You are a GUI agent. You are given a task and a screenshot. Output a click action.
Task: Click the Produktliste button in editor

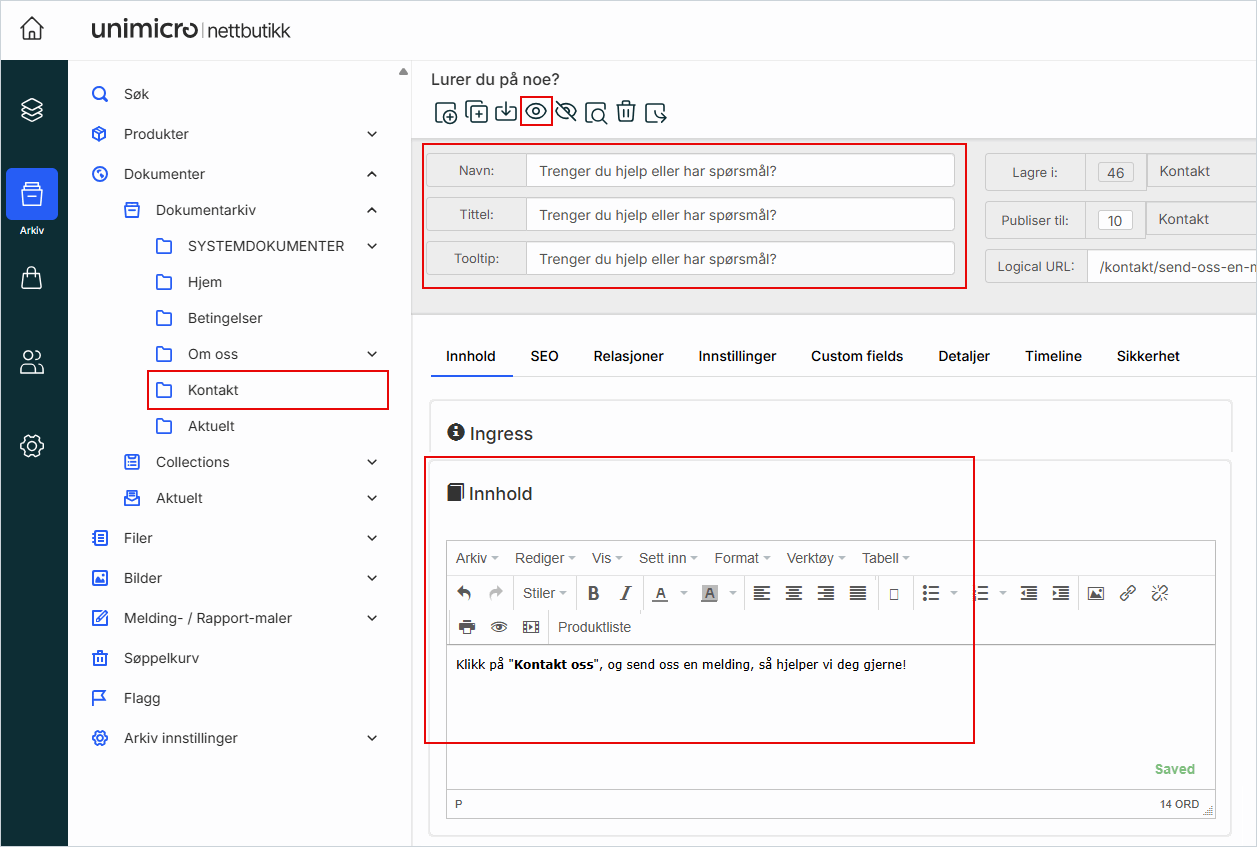point(594,627)
